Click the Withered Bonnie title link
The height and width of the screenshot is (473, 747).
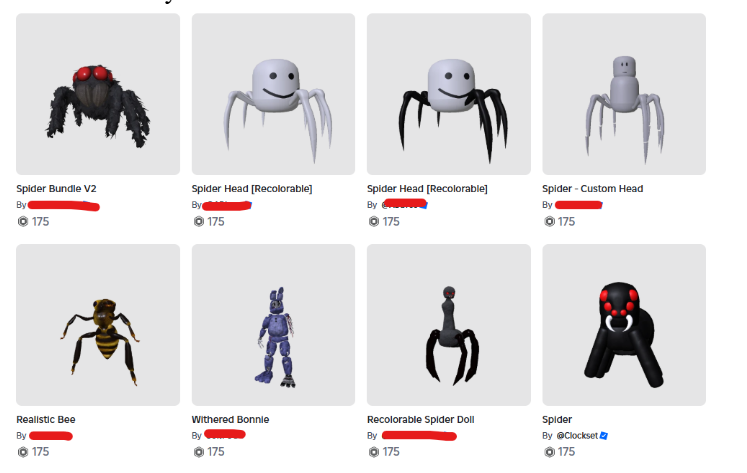click(x=231, y=420)
